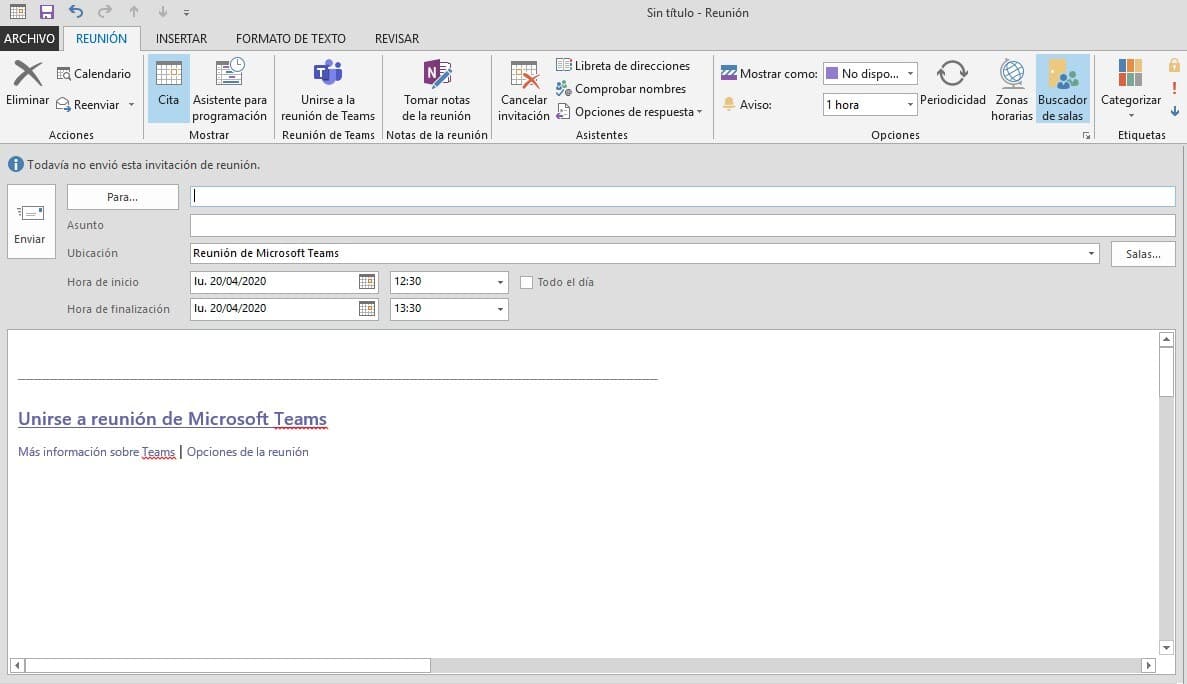Click into the Asunto subject field
This screenshot has width=1187, height=684.
(x=682, y=226)
